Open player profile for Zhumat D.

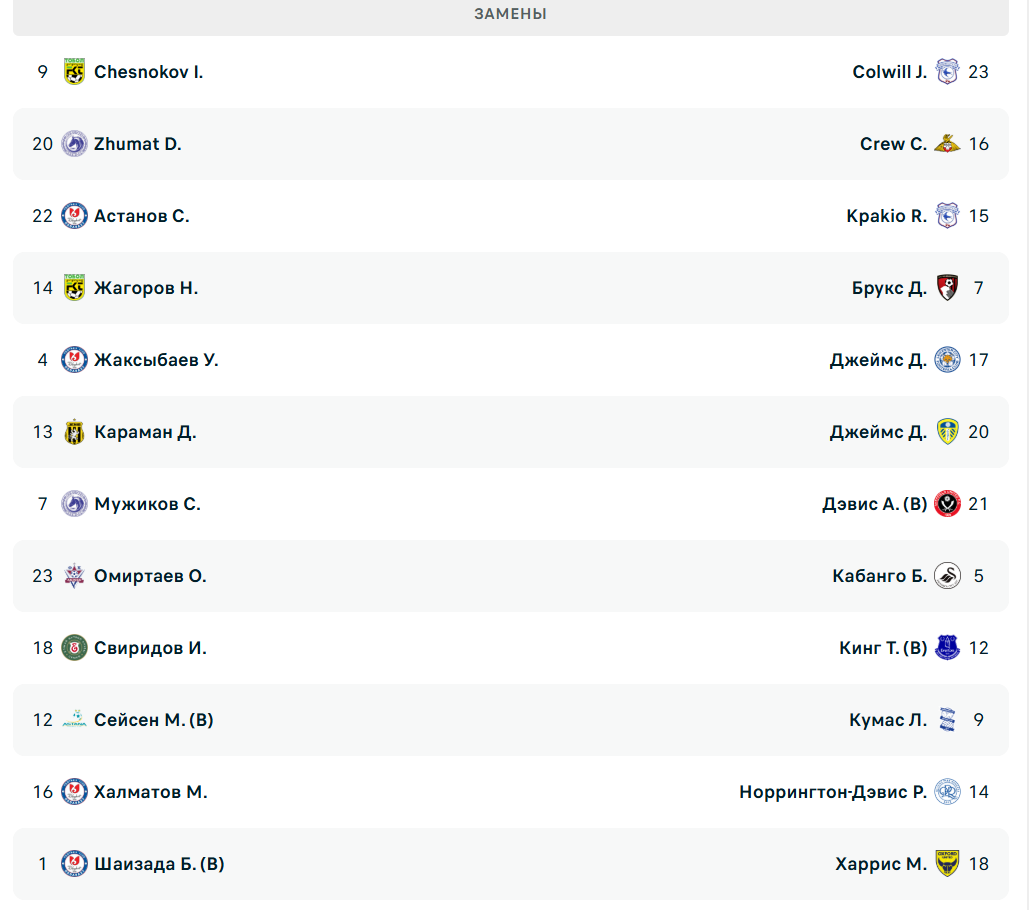click(138, 144)
